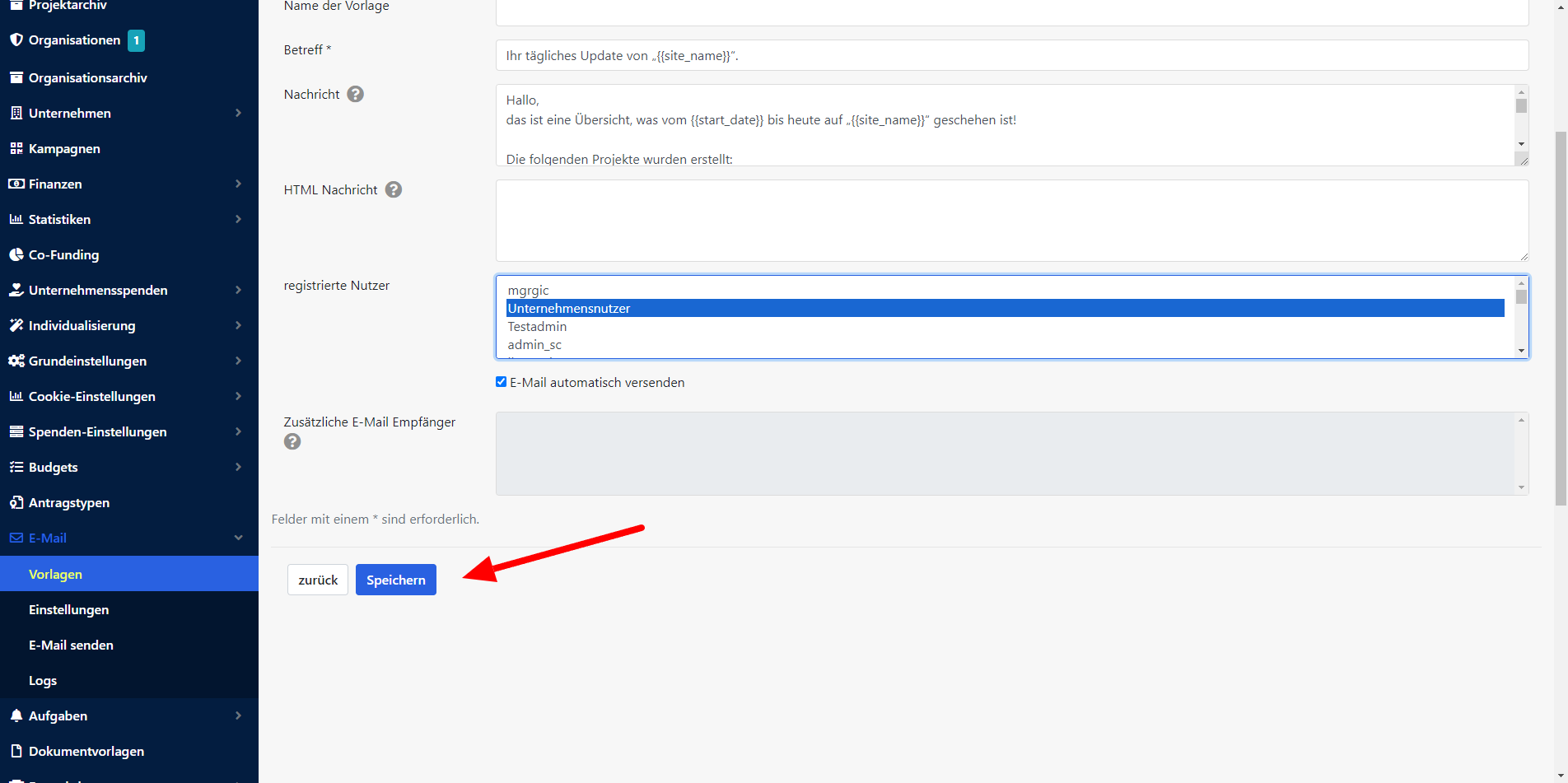
Task: Click the Dokumentvorlagen file icon
Action: tap(16, 752)
